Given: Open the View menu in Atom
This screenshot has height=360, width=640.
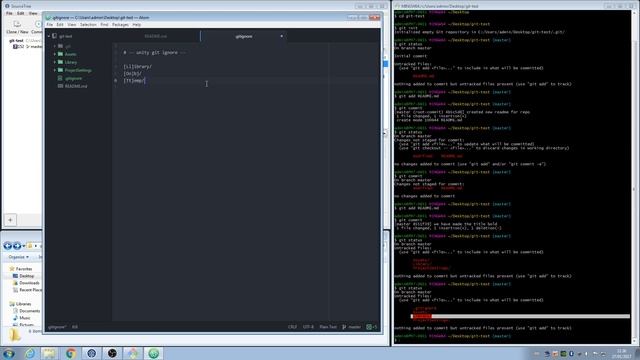Looking at the screenshot, I should pyautogui.click(x=72, y=25).
